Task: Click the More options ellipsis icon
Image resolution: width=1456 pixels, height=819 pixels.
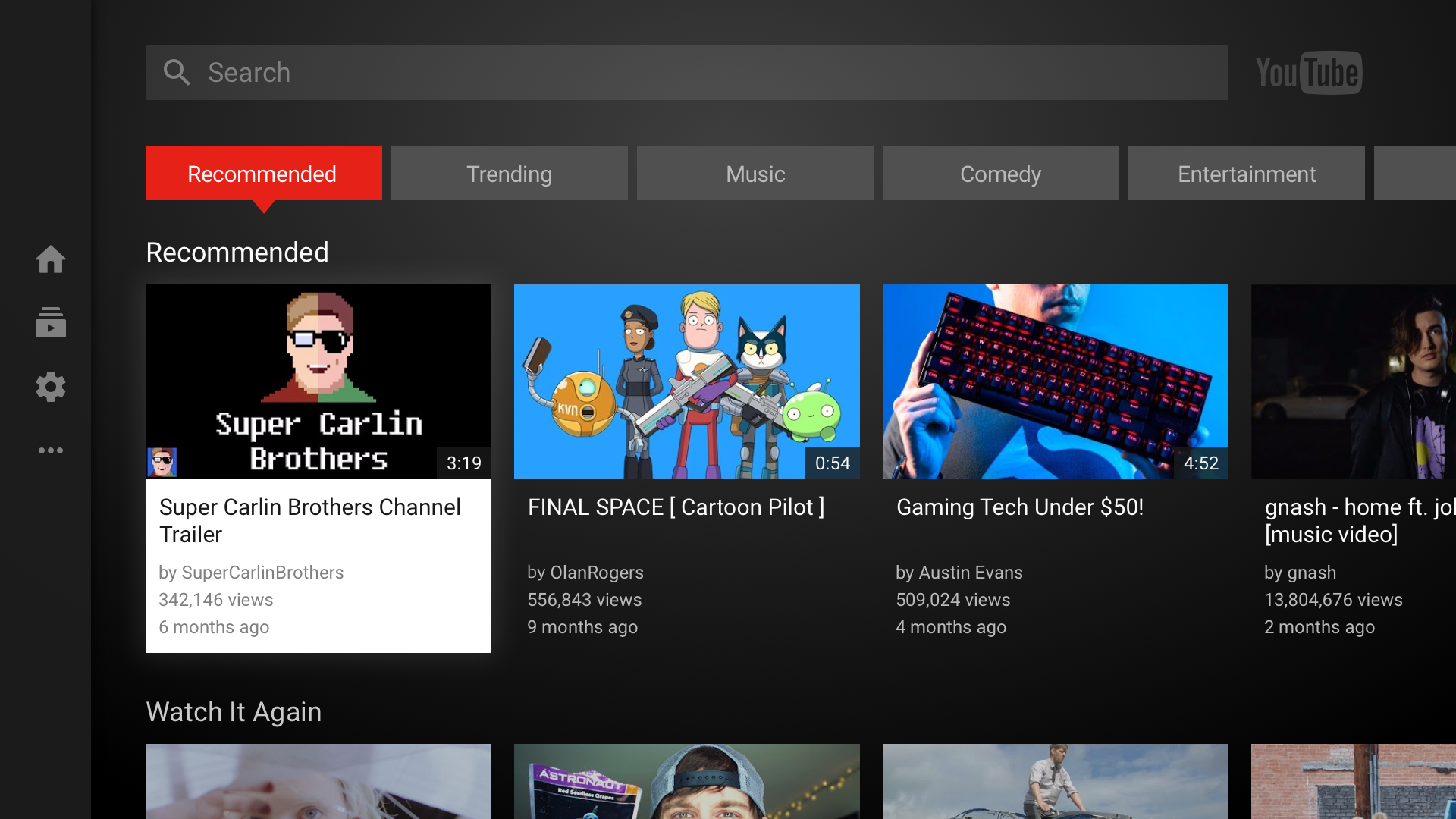Action: pyautogui.click(x=50, y=450)
